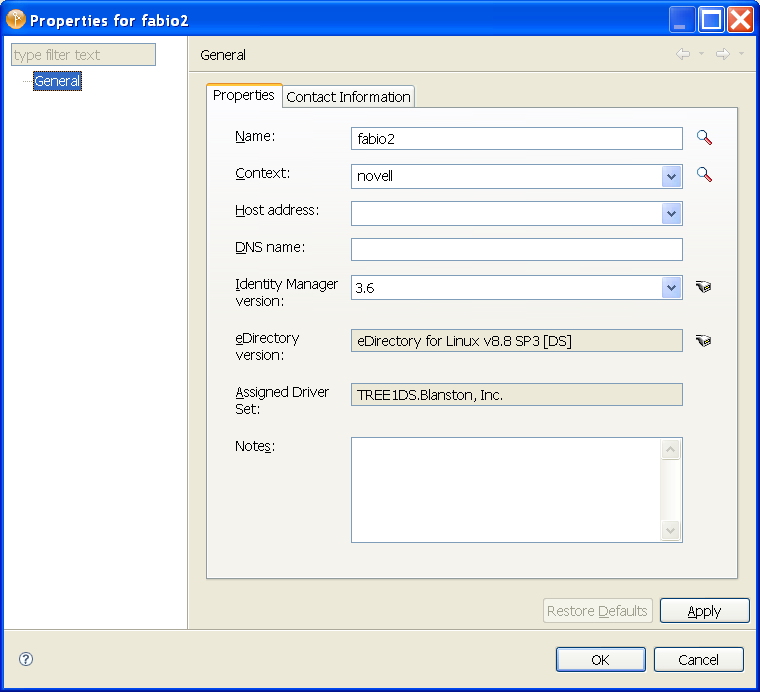Switch to the Contact Information tab

click(348, 97)
